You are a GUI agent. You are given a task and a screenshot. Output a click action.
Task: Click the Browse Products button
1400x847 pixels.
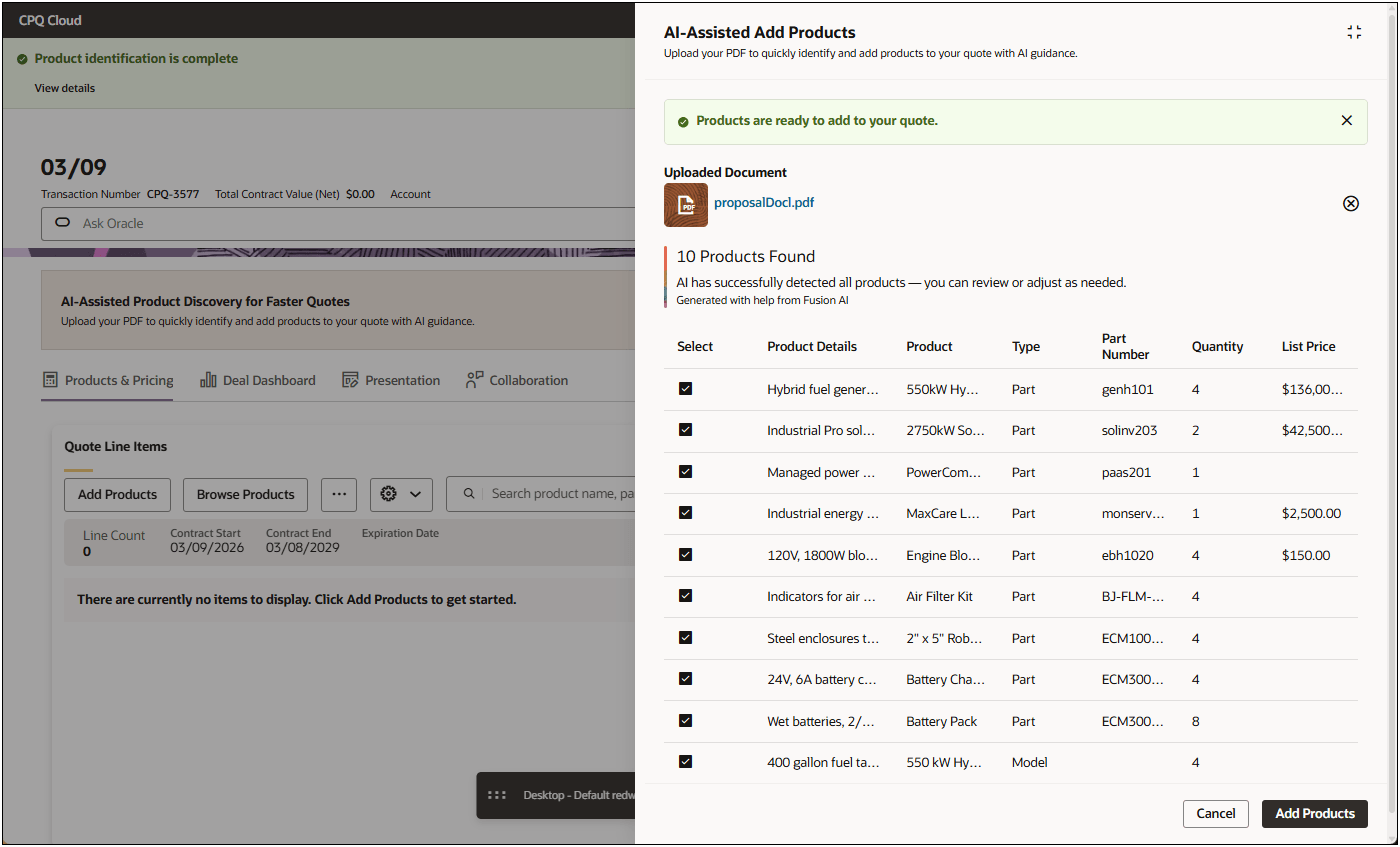(245, 494)
